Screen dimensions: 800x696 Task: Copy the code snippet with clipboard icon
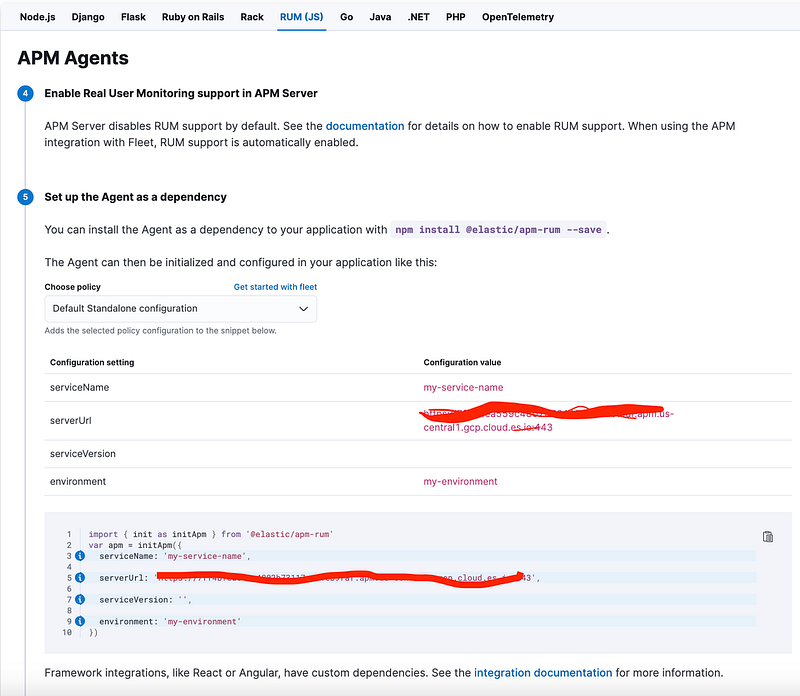pyautogui.click(x=768, y=536)
